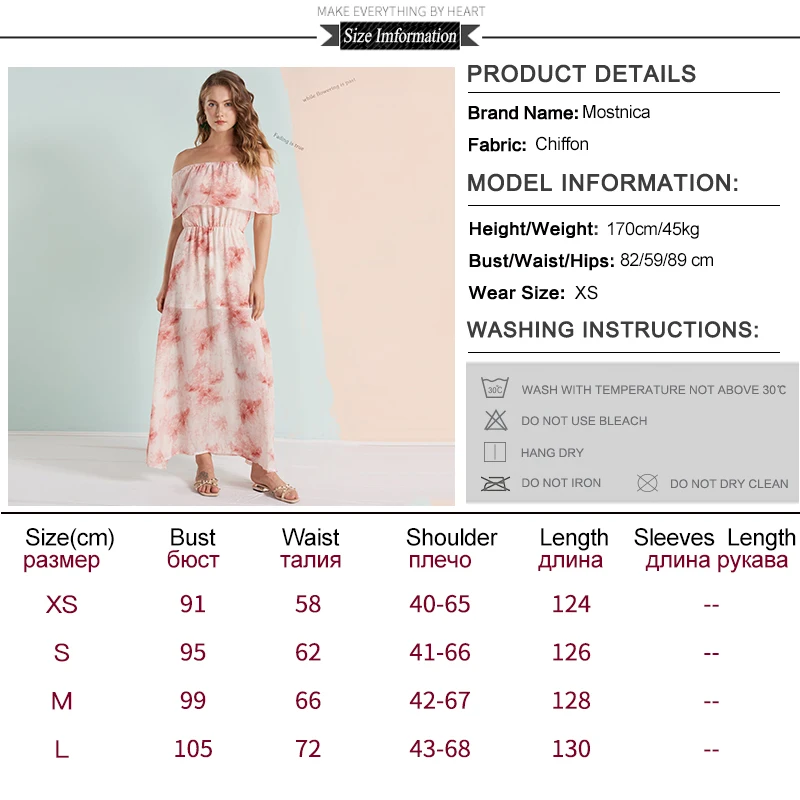800x800 pixels.
Task: Click the 30°C wash tub icon
Action: (495, 388)
